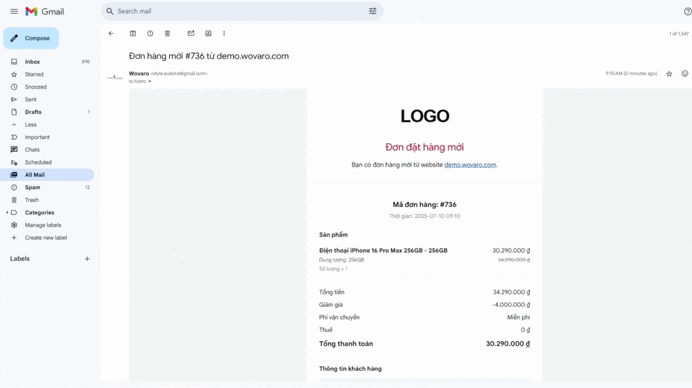Click product Điện thoại iPhone 16 Pro Max
692x388 pixels.
point(383,250)
